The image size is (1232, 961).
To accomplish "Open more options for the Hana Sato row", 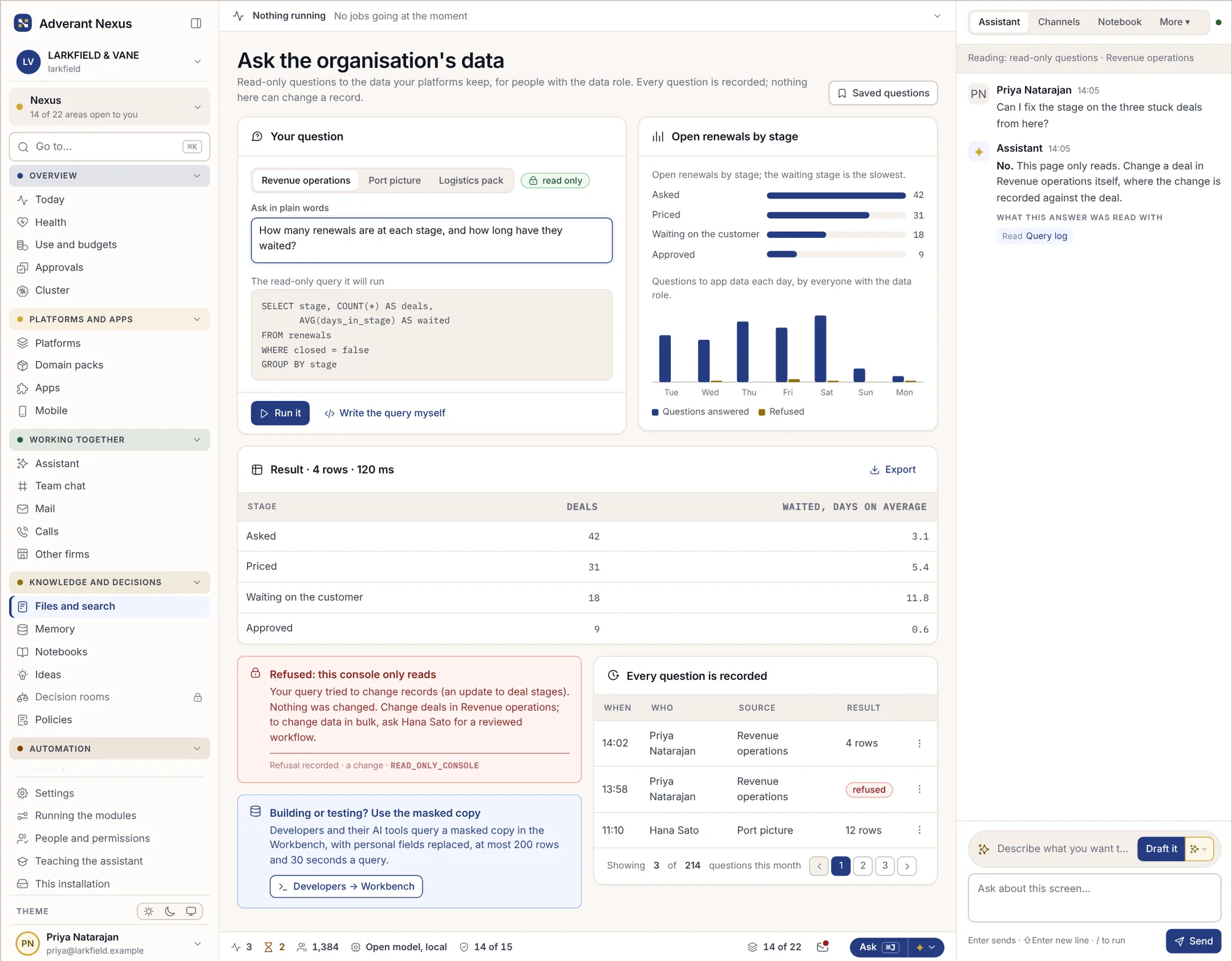I will point(919,830).
